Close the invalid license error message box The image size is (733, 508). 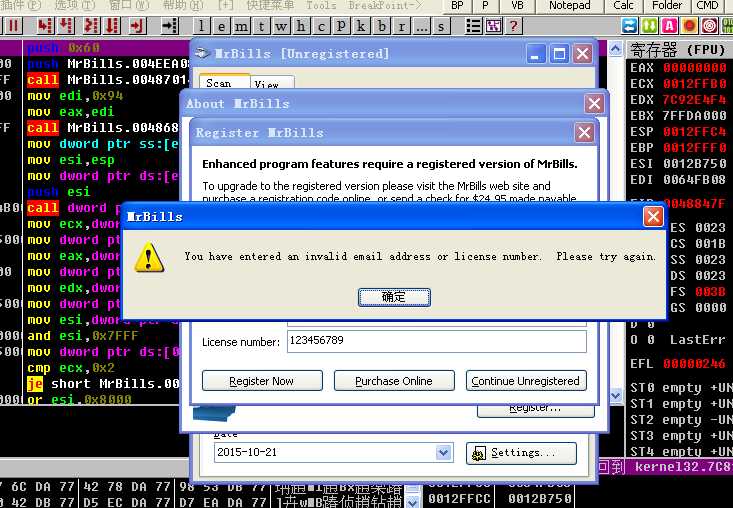pos(653,216)
